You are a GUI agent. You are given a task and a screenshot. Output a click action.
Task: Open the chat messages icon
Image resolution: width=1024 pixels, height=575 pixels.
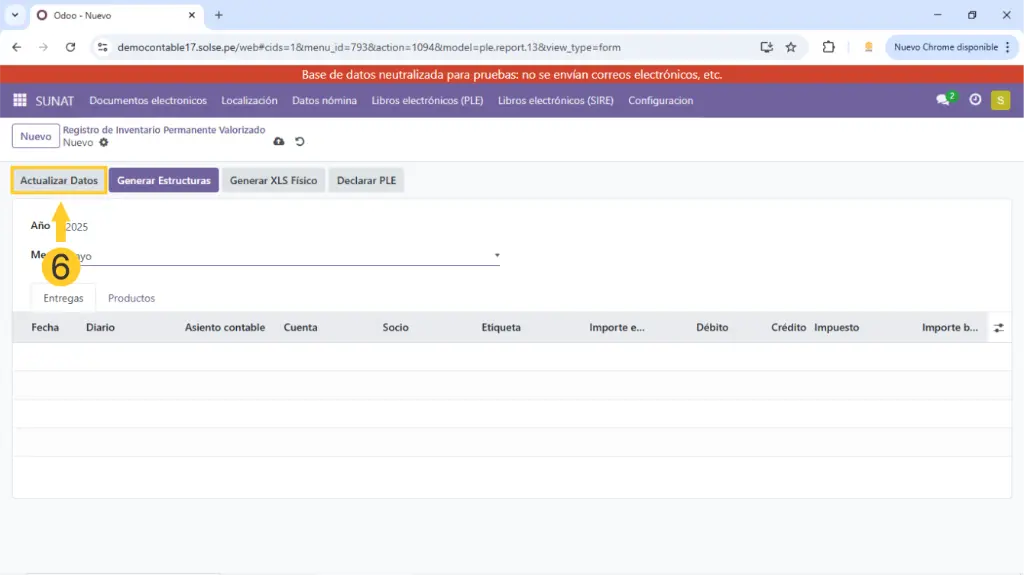[943, 100]
